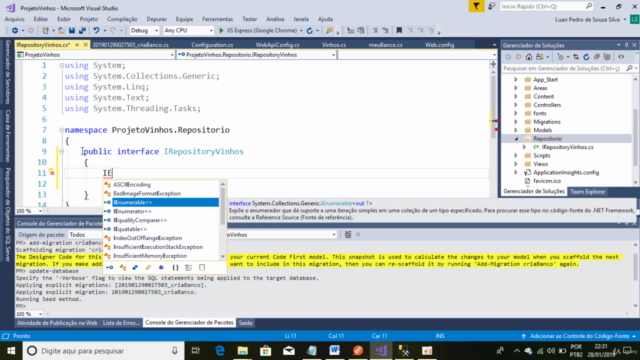Viewport: 640px width, 360px height.
Task: Collapse the interface block at line 9
Action: (62, 151)
